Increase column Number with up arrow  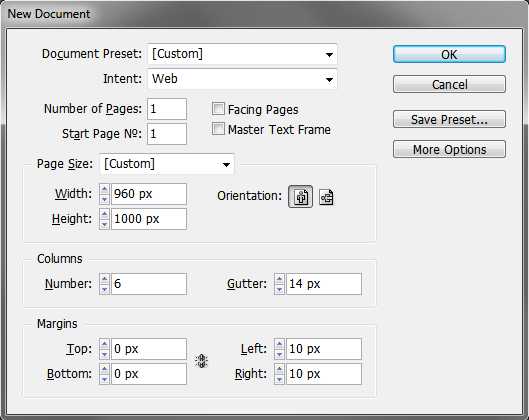[105, 279]
